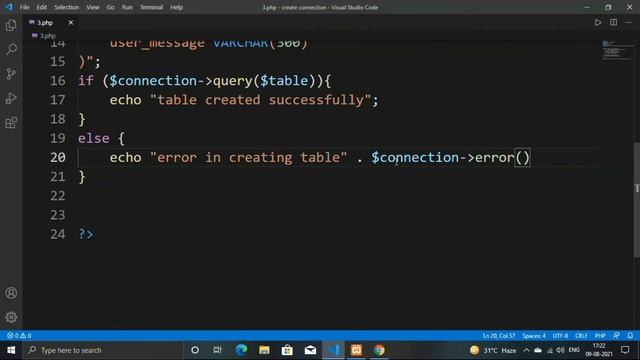Open Mail app from the taskbar
The height and width of the screenshot is (360, 640).
(x=310, y=350)
